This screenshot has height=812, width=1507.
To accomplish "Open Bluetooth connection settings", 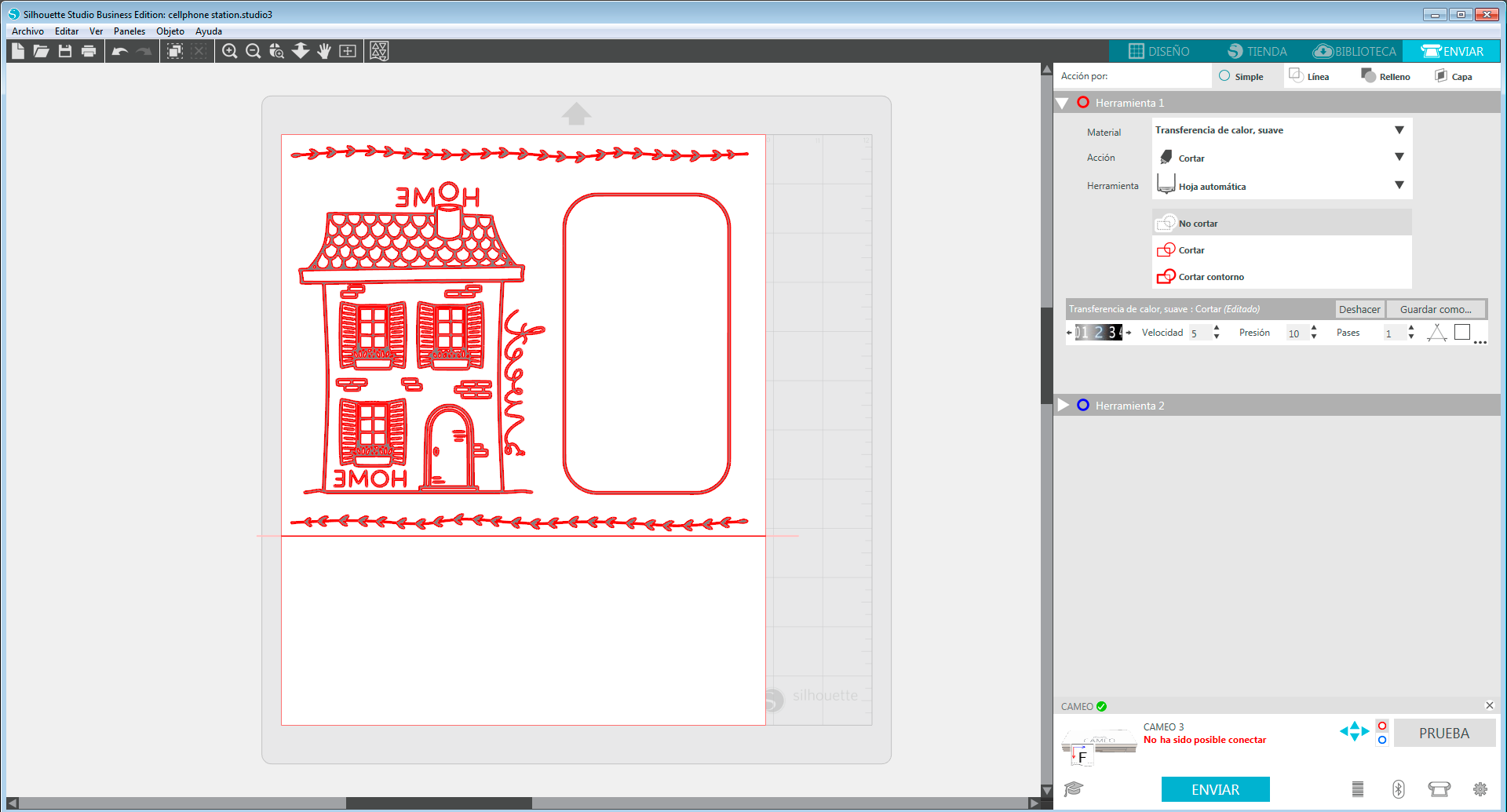I will (x=1399, y=789).
